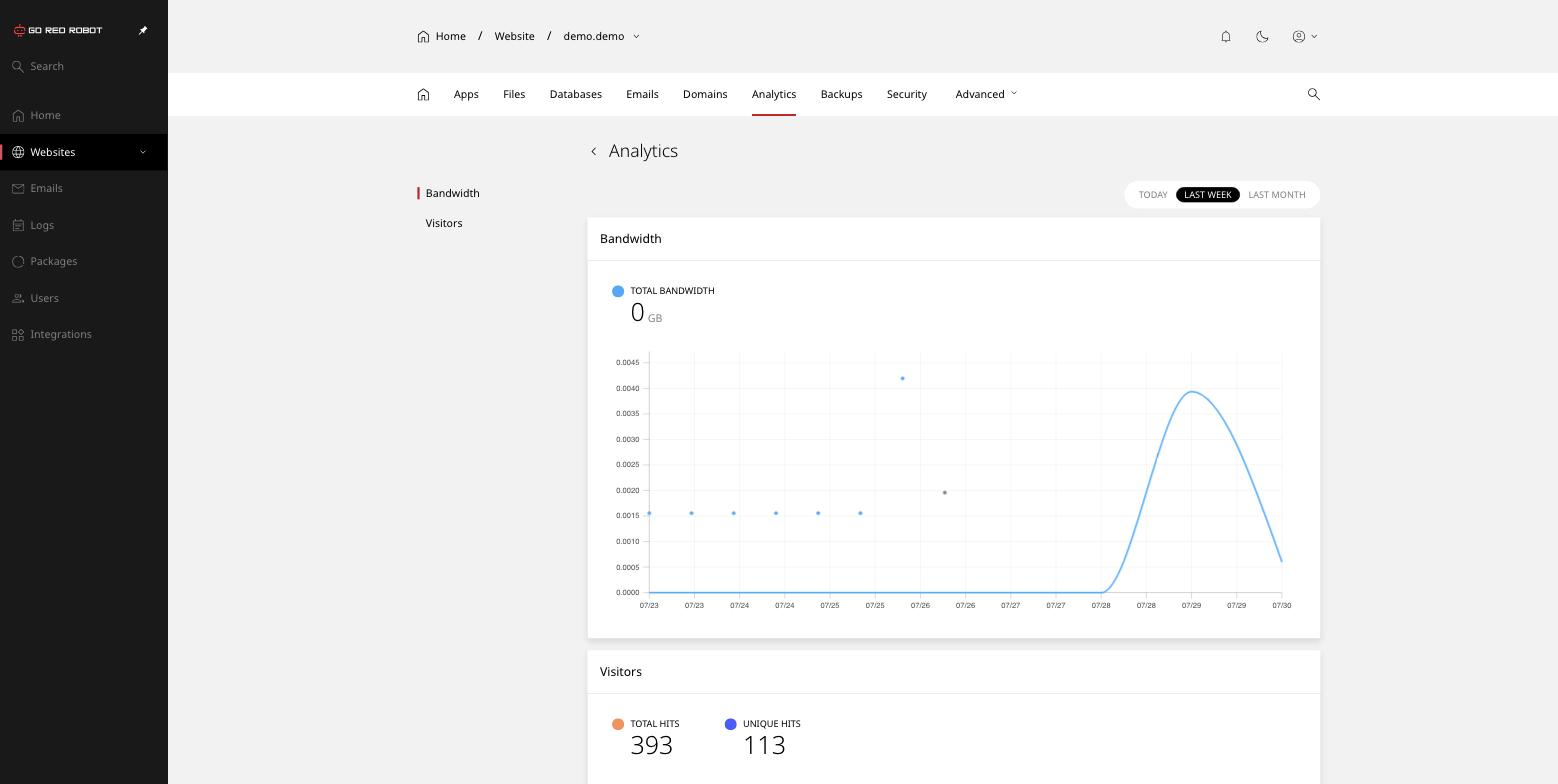The image size is (1558, 784).
Task: Collapse the Websites sidebar section
Action: [x=143, y=152]
